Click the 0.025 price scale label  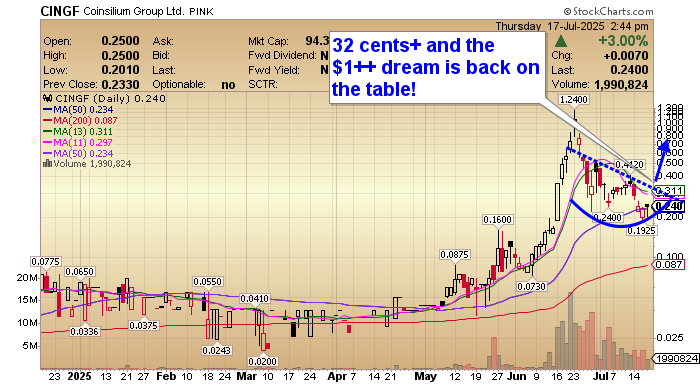pyautogui.click(x=670, y=338)
